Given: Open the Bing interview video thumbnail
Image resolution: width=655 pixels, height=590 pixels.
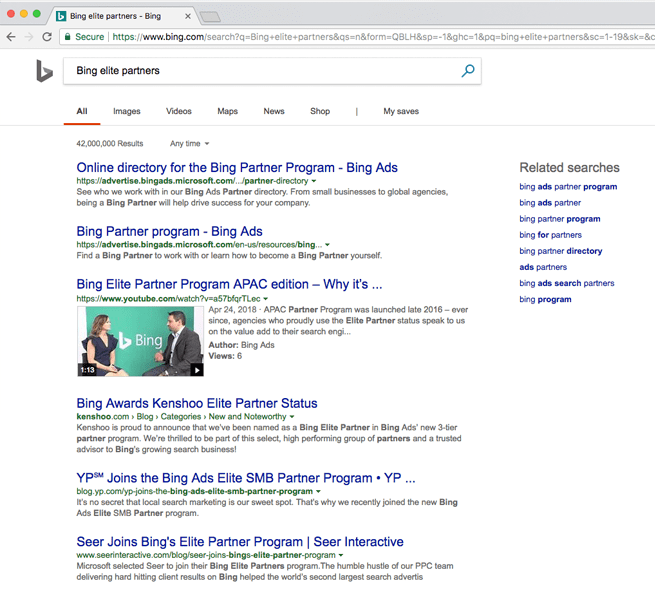Looking at the screenshot, I should (140, 341).
